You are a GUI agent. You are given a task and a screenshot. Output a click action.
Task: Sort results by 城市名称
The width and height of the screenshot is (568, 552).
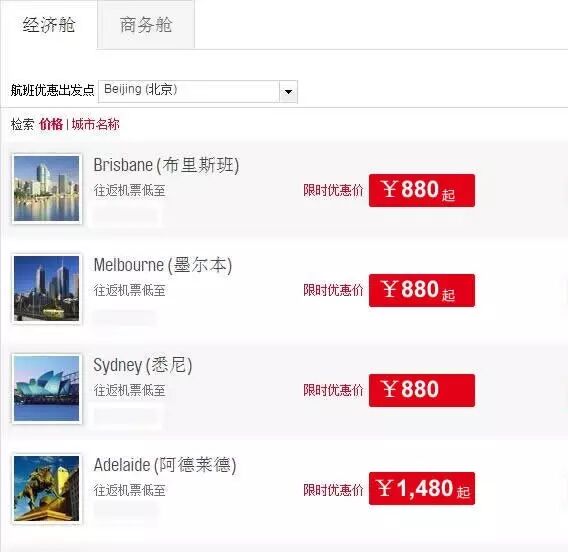click(96, 124)
